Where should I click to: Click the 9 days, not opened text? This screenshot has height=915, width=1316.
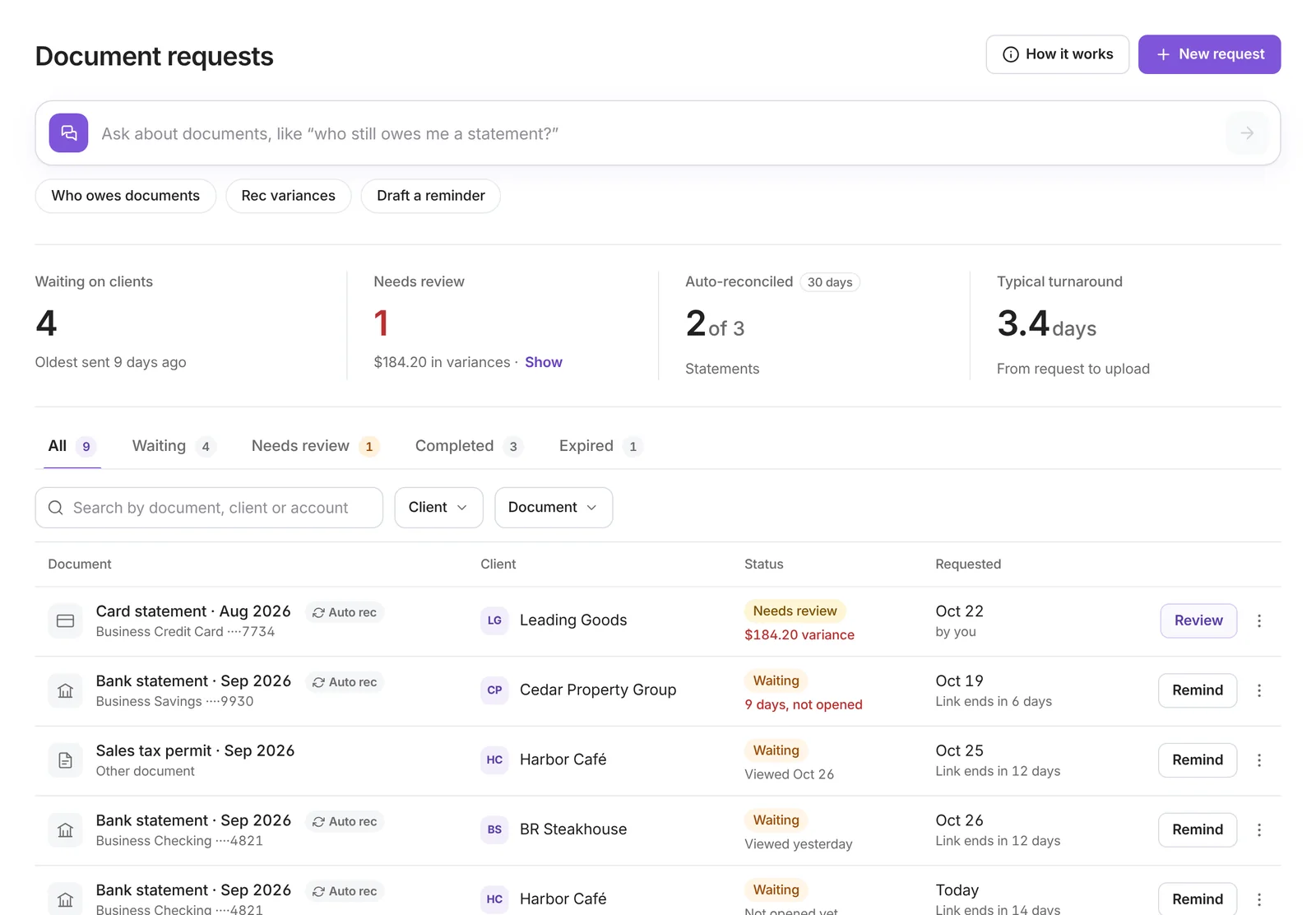point(804,705)
